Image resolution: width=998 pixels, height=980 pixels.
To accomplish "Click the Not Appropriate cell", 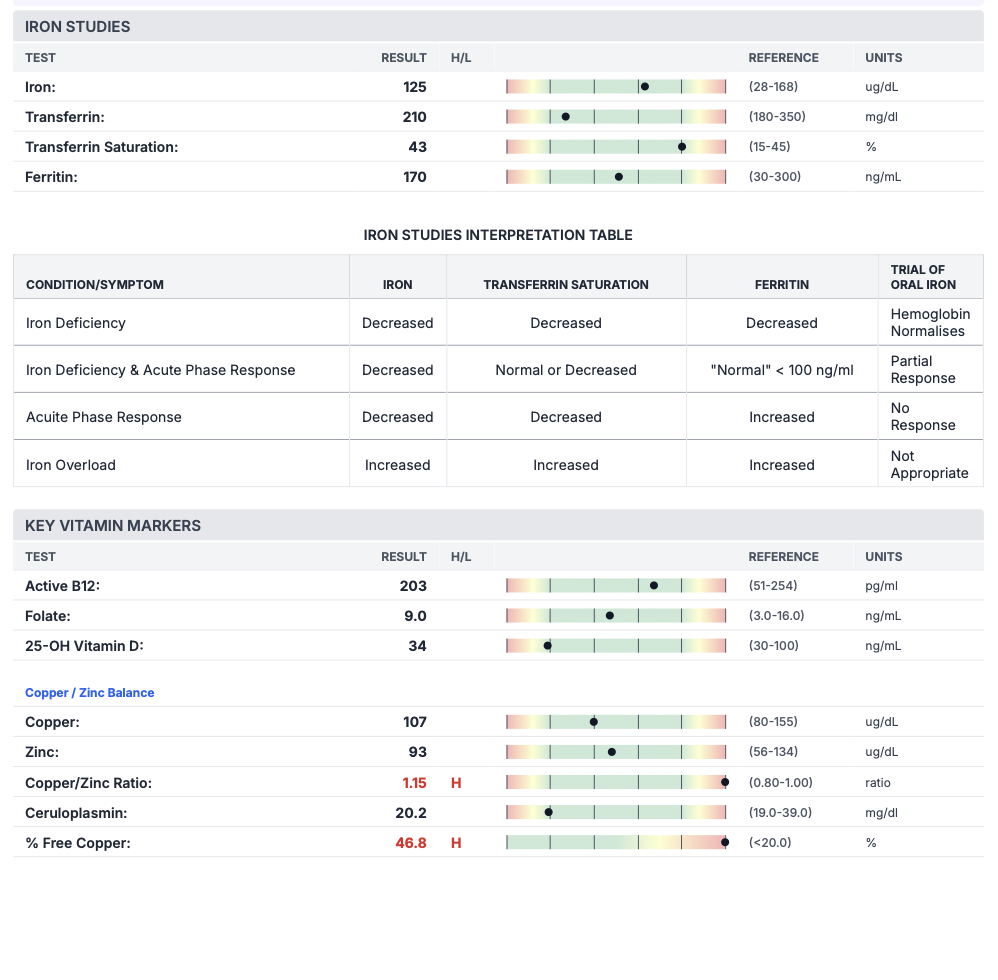I will 929,465.
